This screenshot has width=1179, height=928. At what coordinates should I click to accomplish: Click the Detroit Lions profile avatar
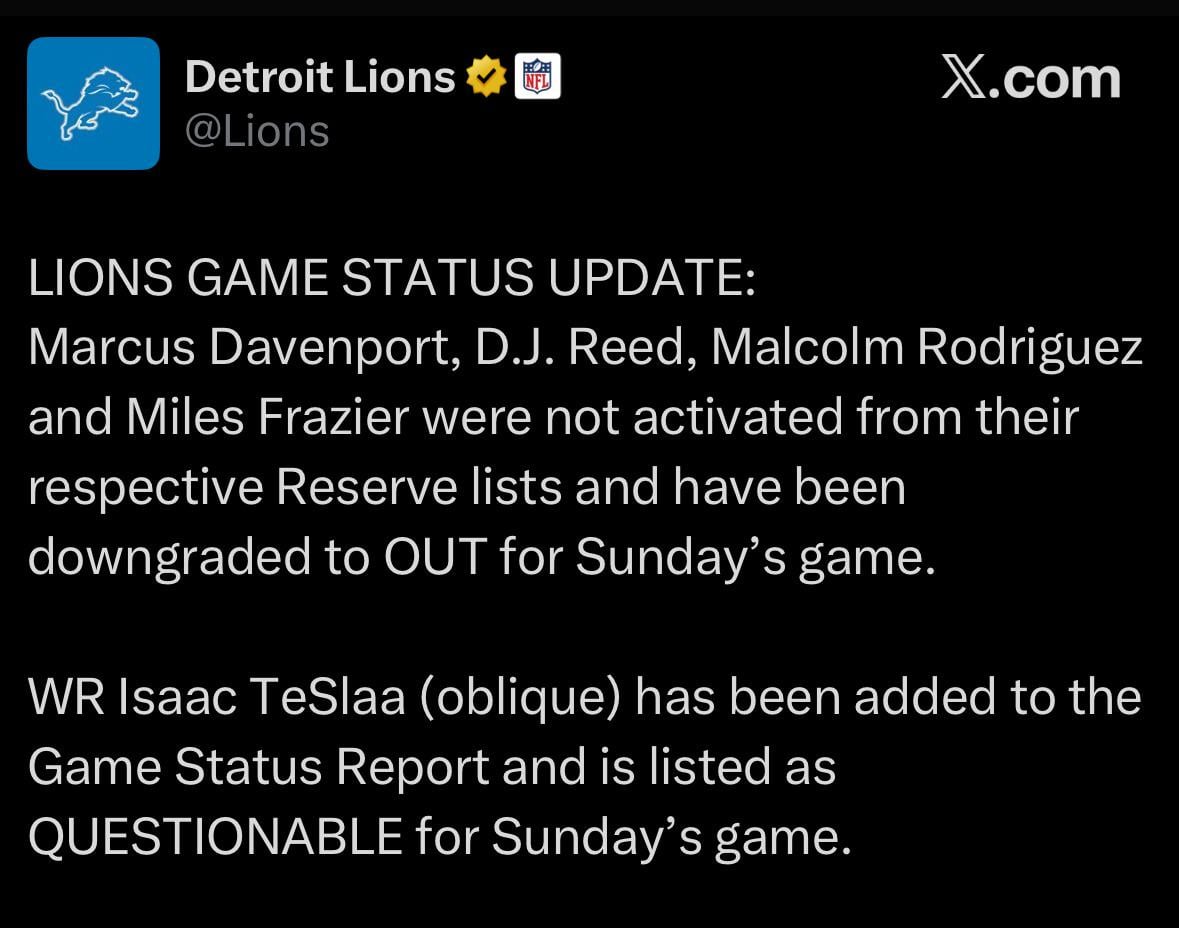[93, 102]
